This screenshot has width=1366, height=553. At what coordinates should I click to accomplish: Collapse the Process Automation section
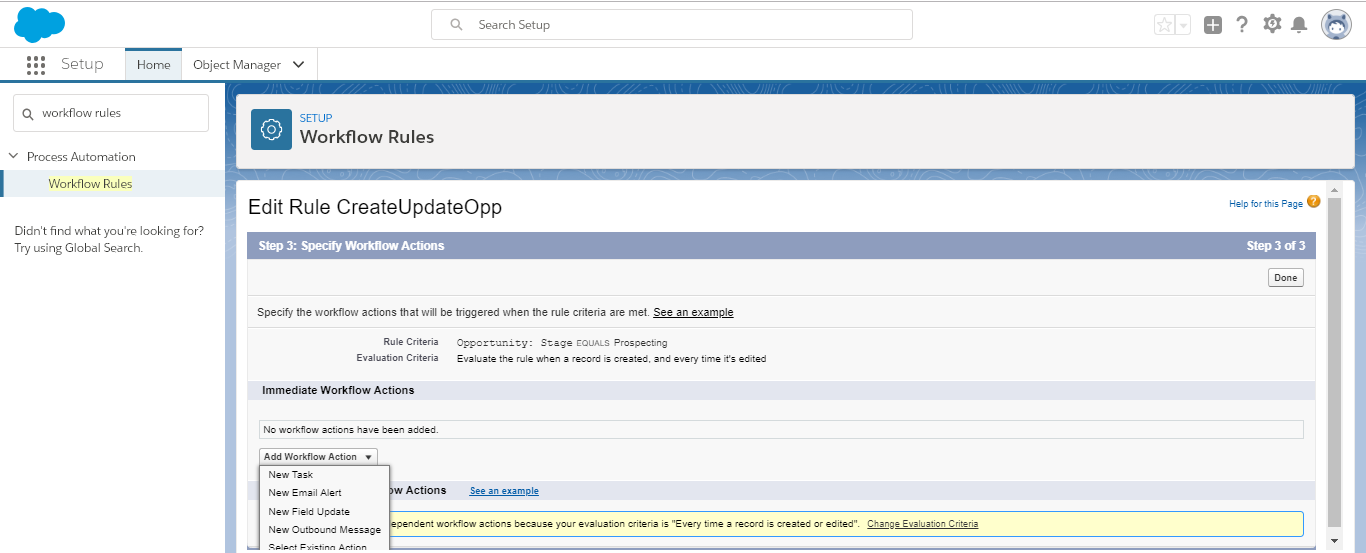[x=14, y=156]
